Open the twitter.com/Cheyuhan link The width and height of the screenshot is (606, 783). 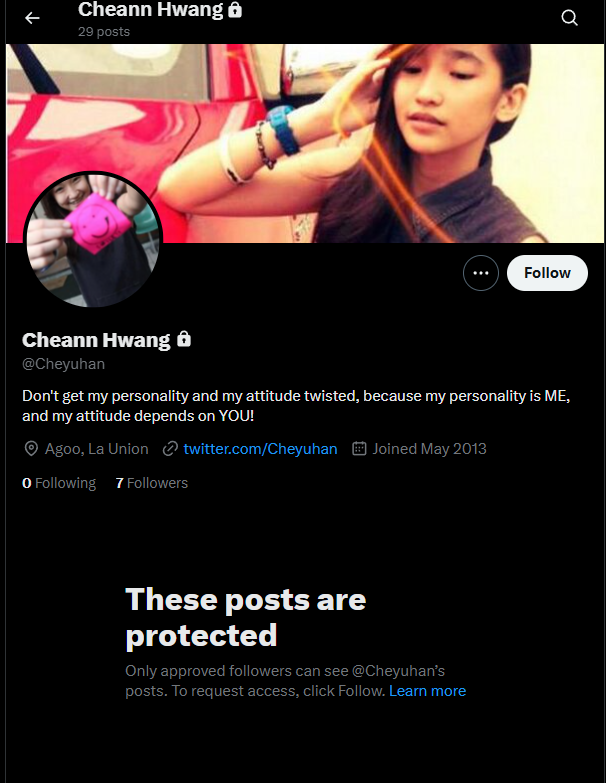[260, 448]
